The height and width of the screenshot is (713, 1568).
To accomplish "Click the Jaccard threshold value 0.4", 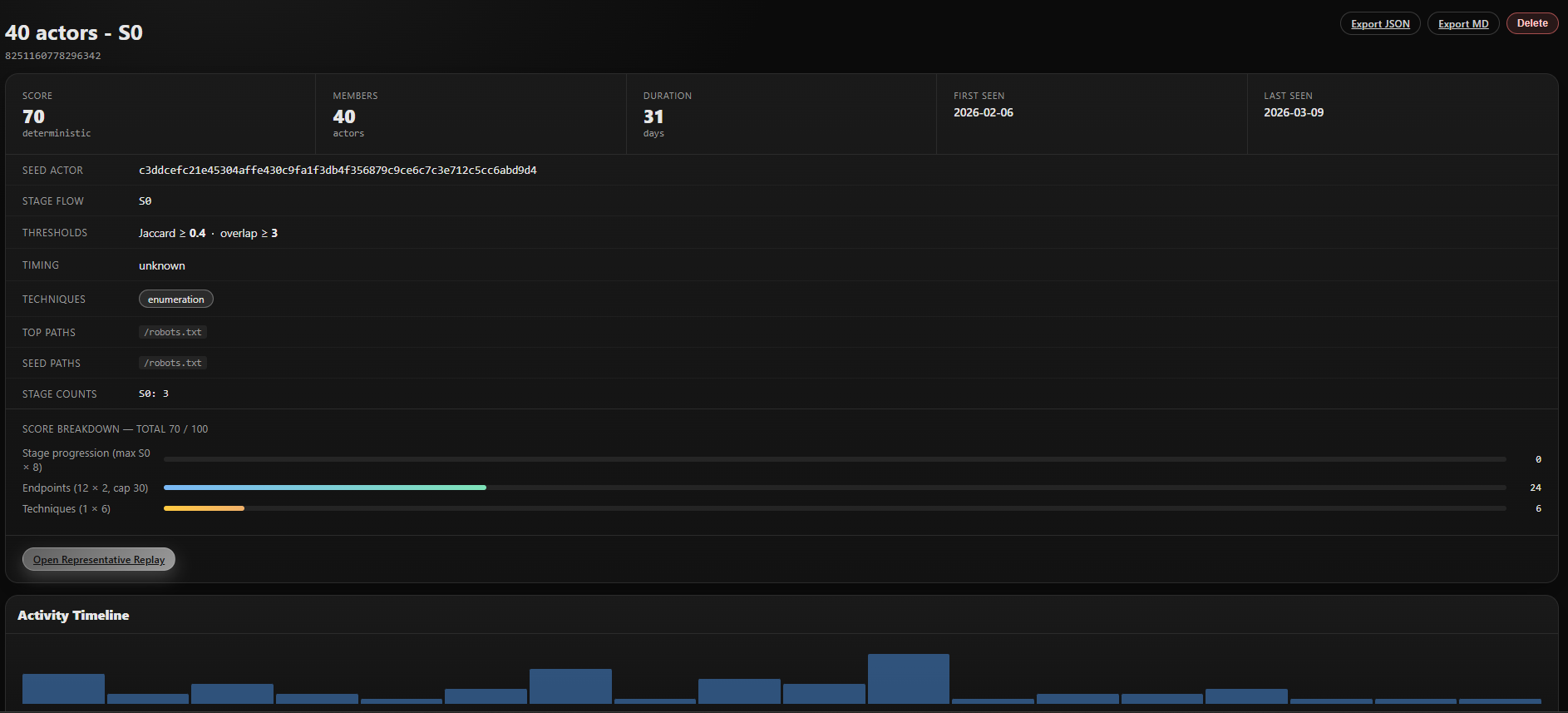I will [x=197, y=234].
